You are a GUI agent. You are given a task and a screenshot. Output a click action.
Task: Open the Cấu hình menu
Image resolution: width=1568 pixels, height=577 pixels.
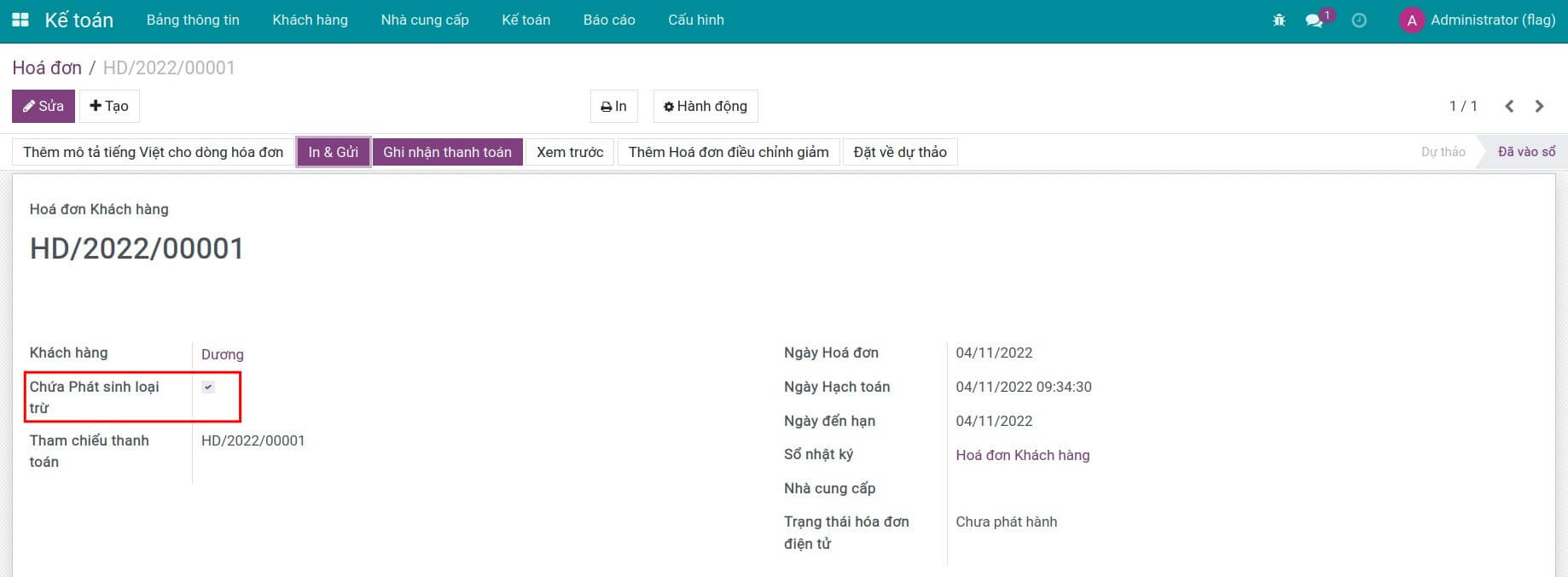tap(696, 20)
